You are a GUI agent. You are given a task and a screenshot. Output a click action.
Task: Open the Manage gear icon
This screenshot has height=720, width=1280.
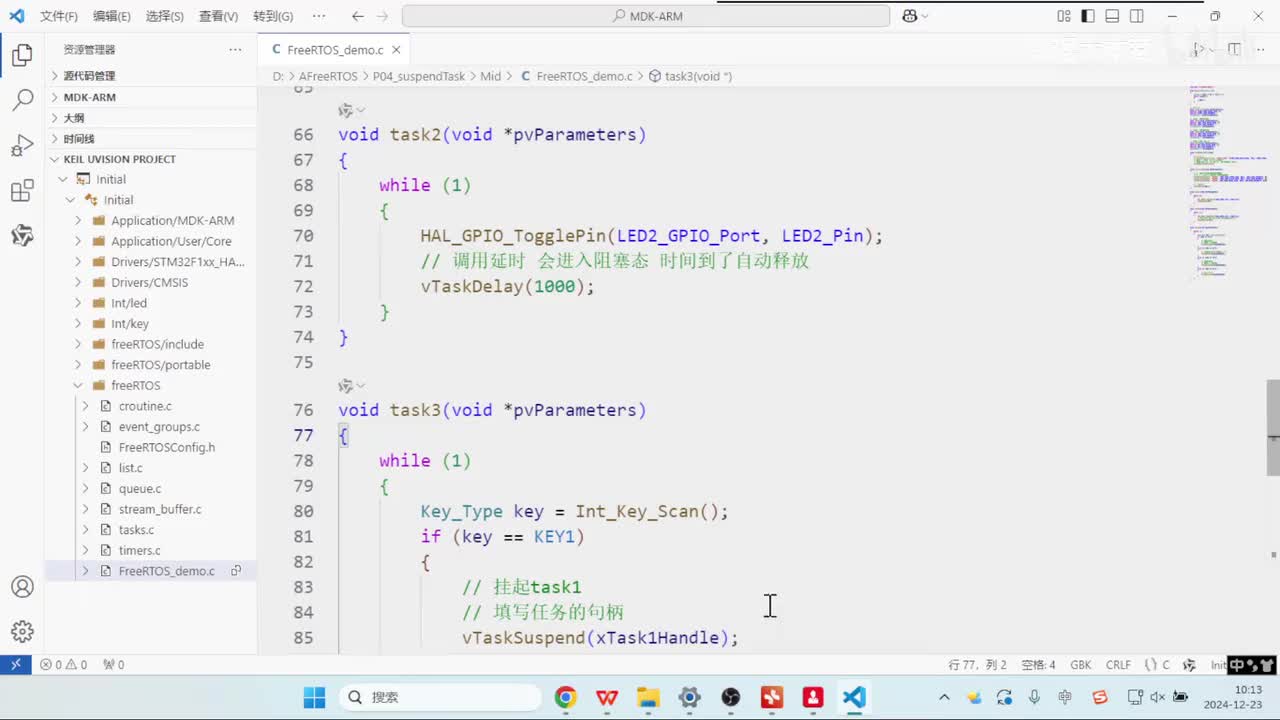point(22,631)
